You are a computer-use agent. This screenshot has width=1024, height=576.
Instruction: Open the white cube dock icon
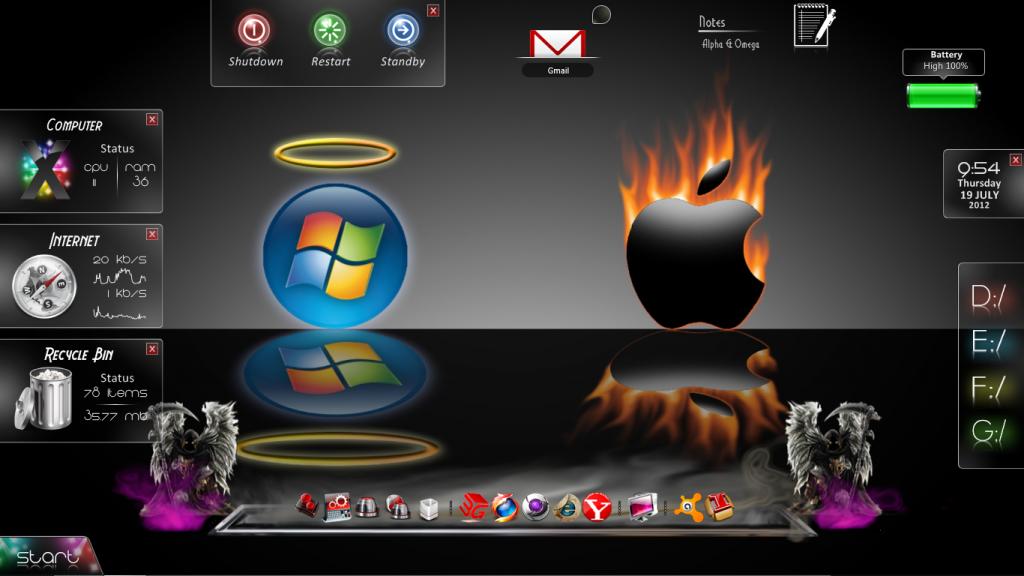[428, 509]
